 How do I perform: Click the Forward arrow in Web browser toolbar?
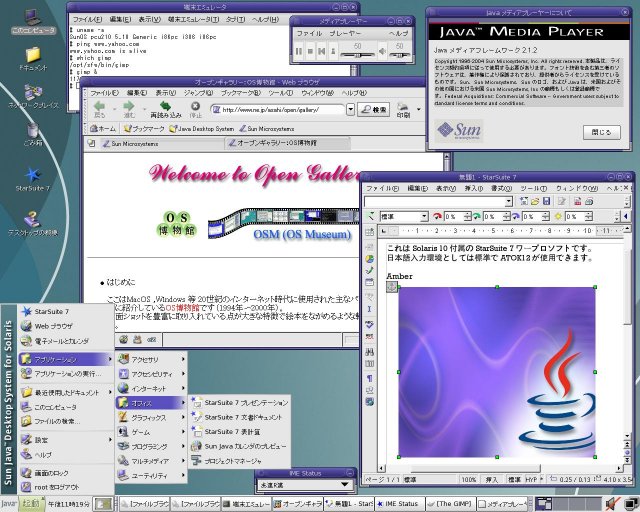(129, 106)
